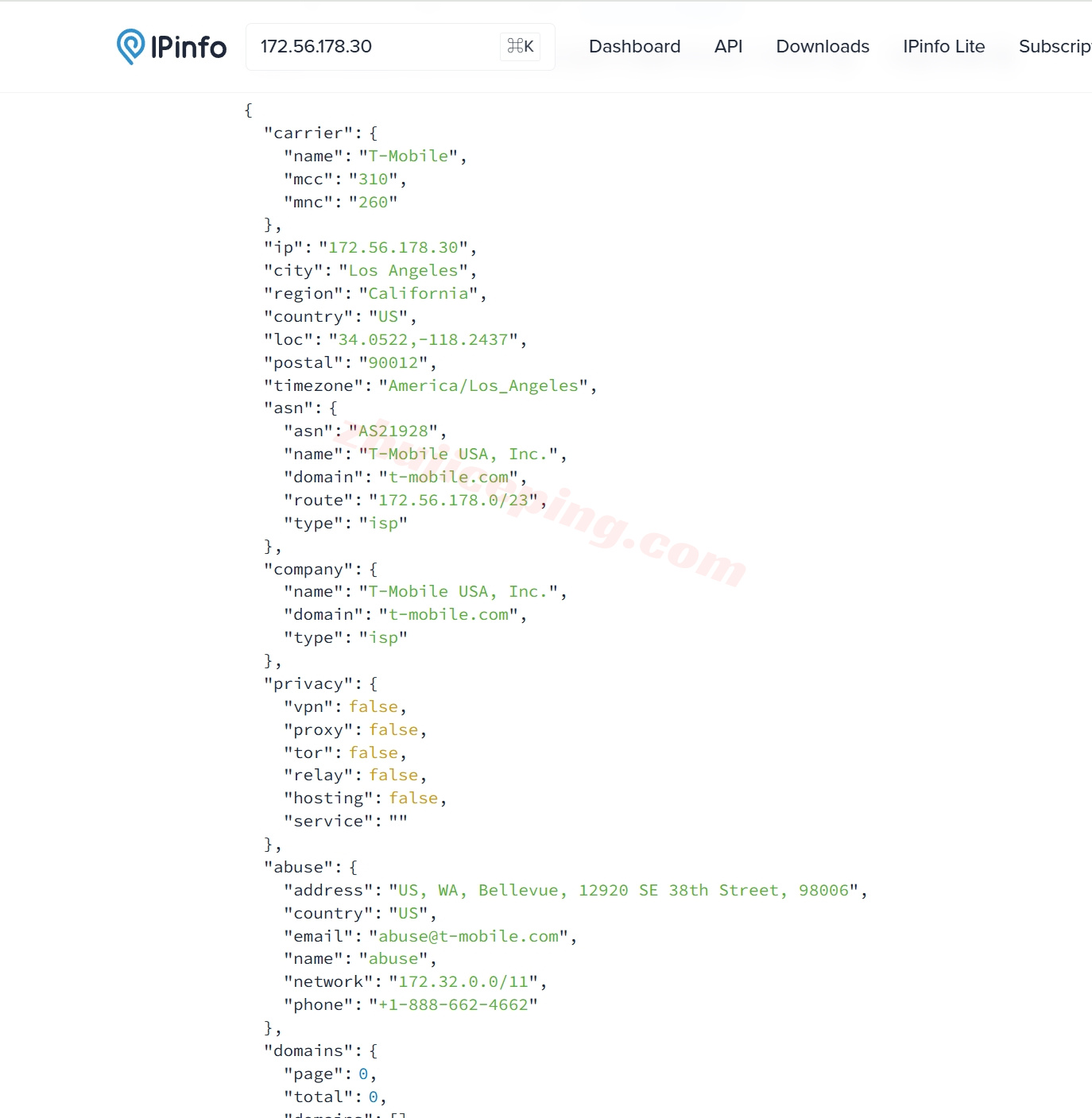Screen dimensions: 1092x1118
Task: Open the Dashboard nav item
Action: click(x=634, y=46)
